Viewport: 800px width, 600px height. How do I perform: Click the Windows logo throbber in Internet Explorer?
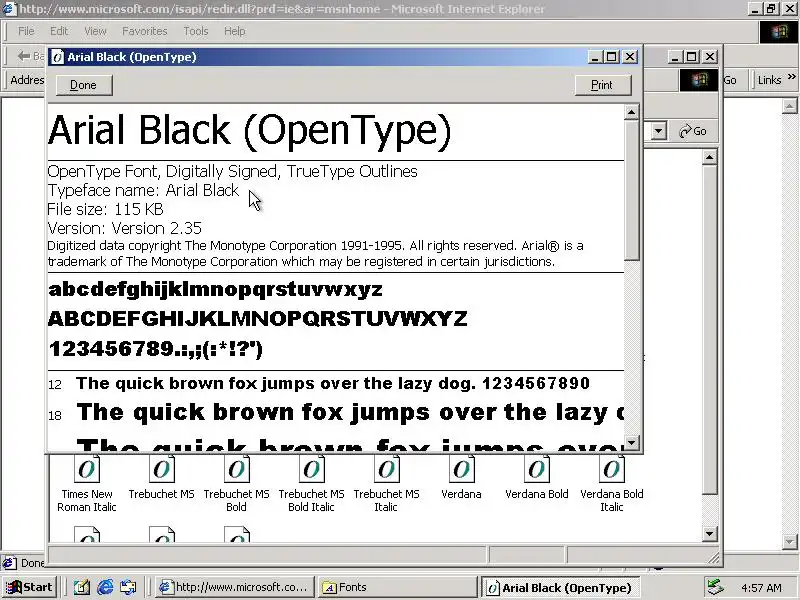tap(779, 32)
